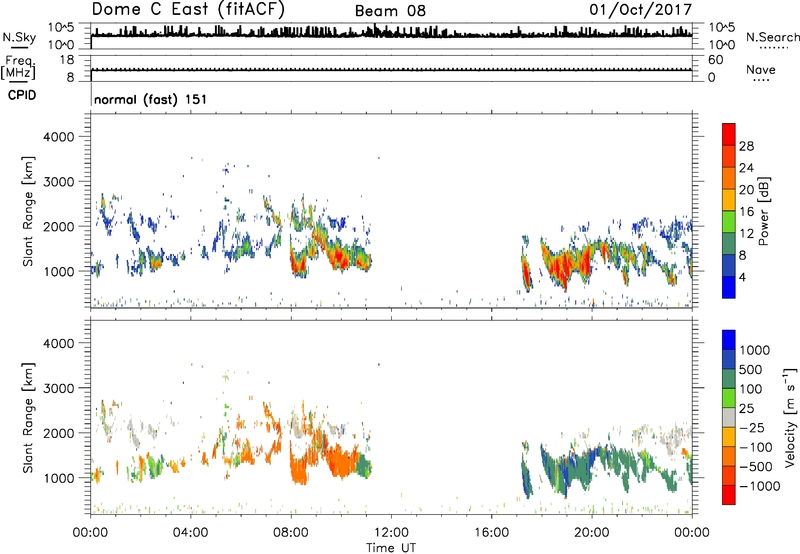Click the red bottom of velocity colorbar

click(729, 495)
